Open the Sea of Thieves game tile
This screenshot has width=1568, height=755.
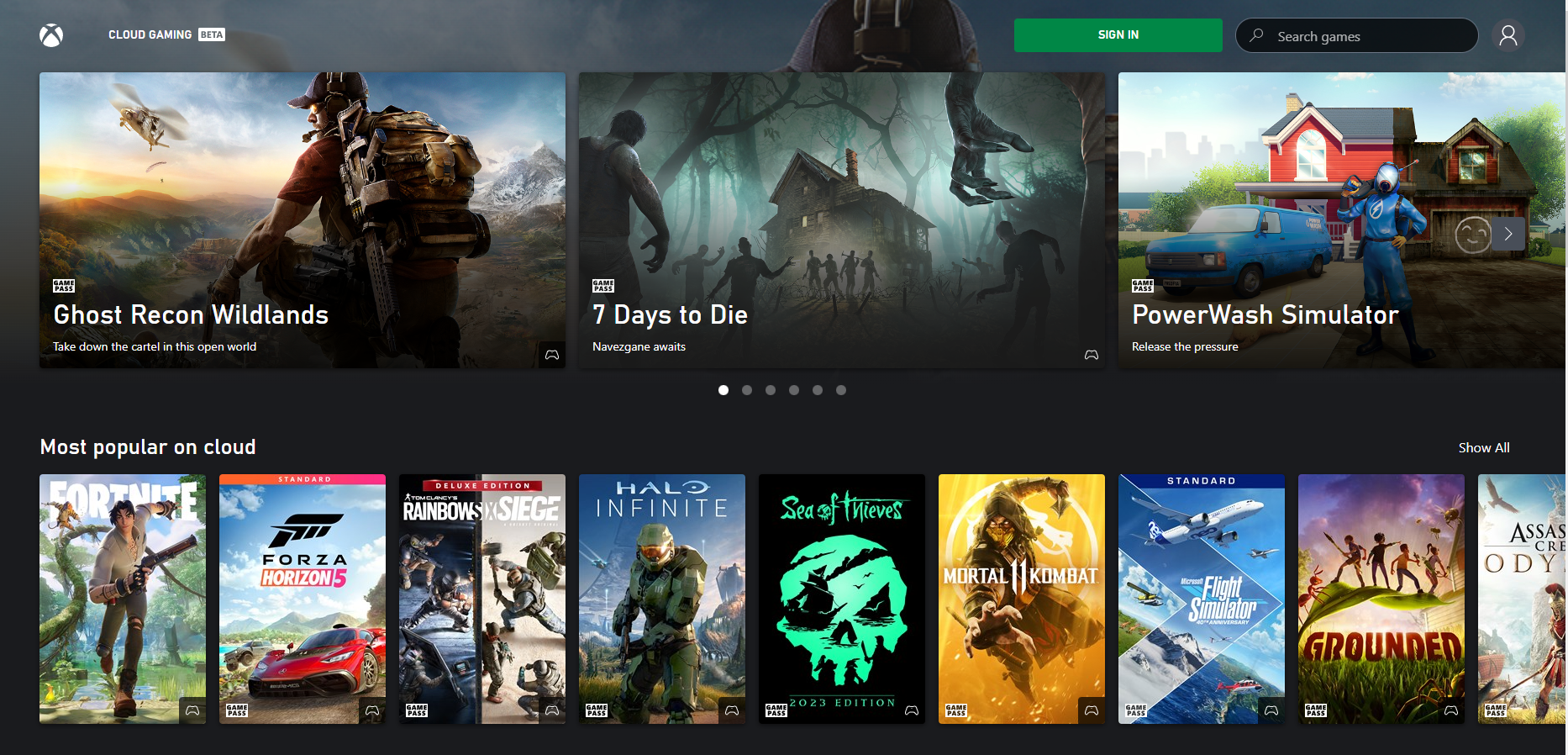tap(842, 599)
